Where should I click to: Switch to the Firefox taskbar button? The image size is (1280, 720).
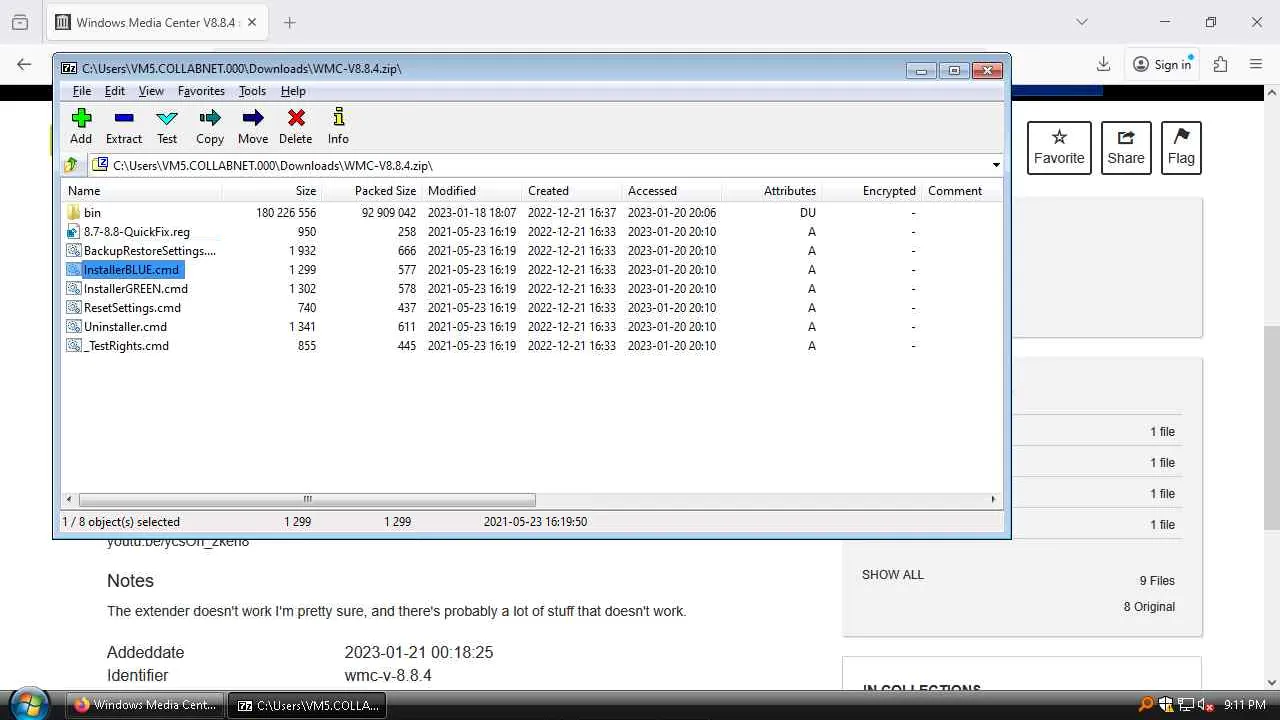tap(145, 705)
